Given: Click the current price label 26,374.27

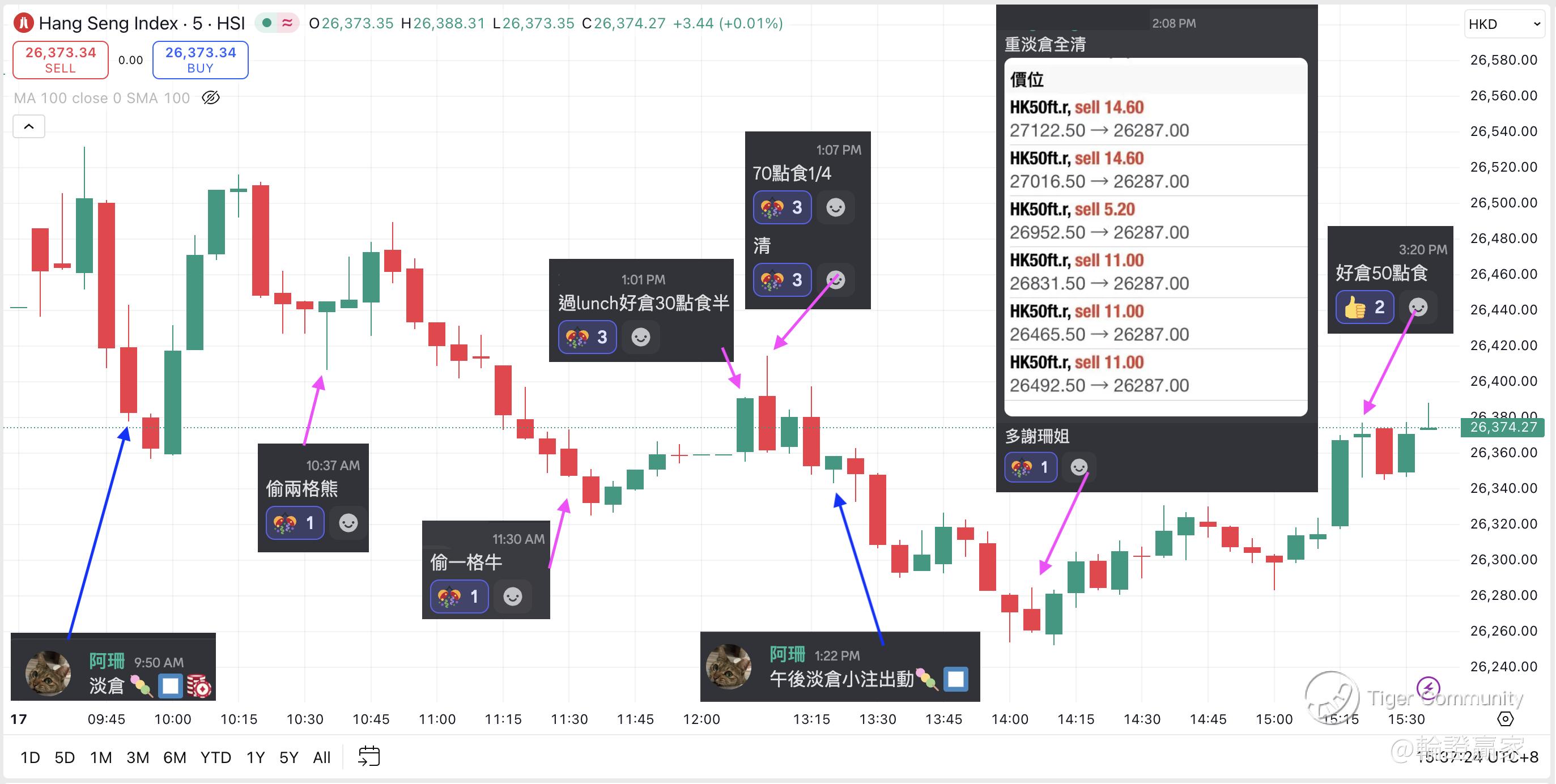Looking at the screenshot, I should [x=1502, y=427].
